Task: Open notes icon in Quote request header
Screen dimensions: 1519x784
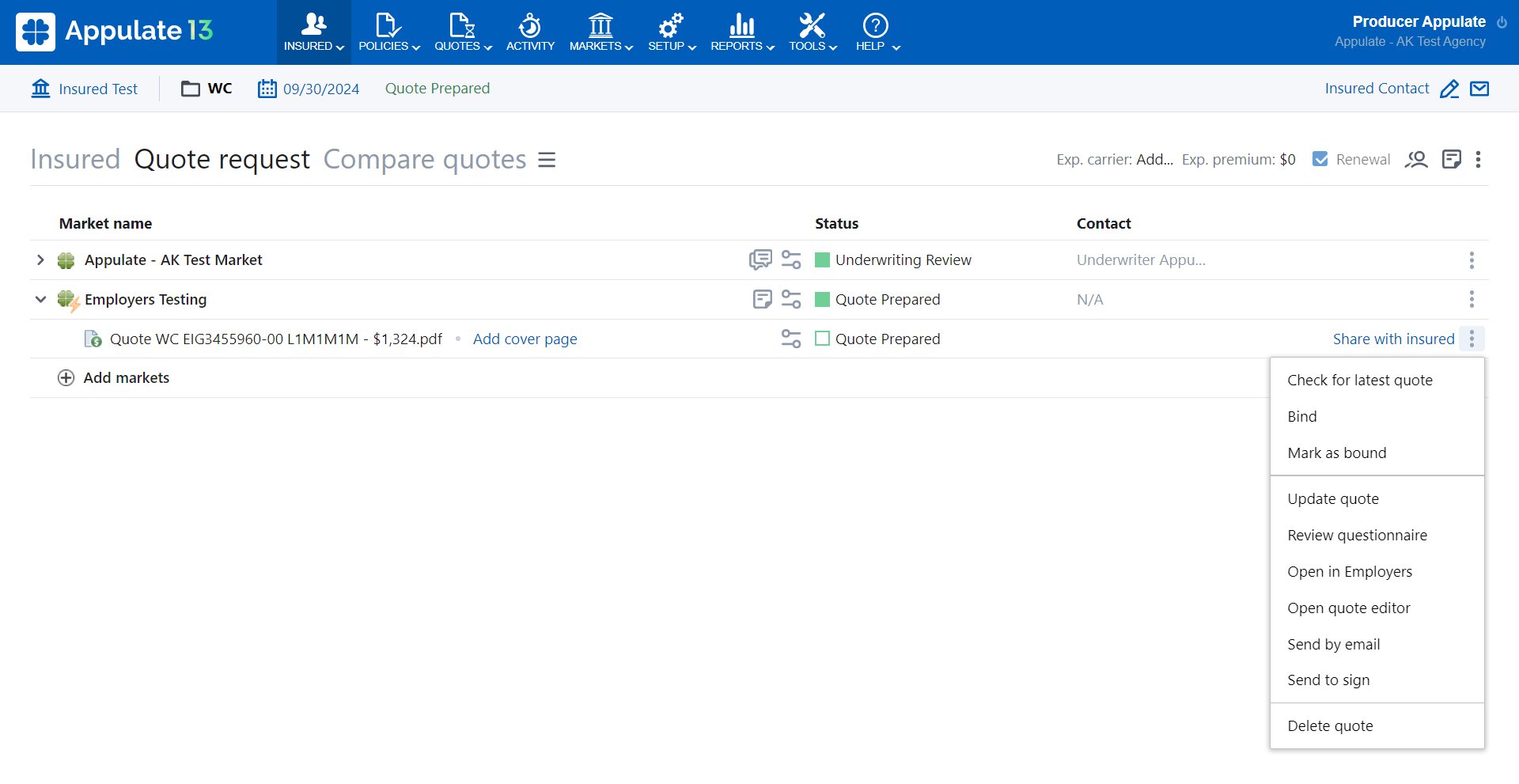Action: 1451,160
